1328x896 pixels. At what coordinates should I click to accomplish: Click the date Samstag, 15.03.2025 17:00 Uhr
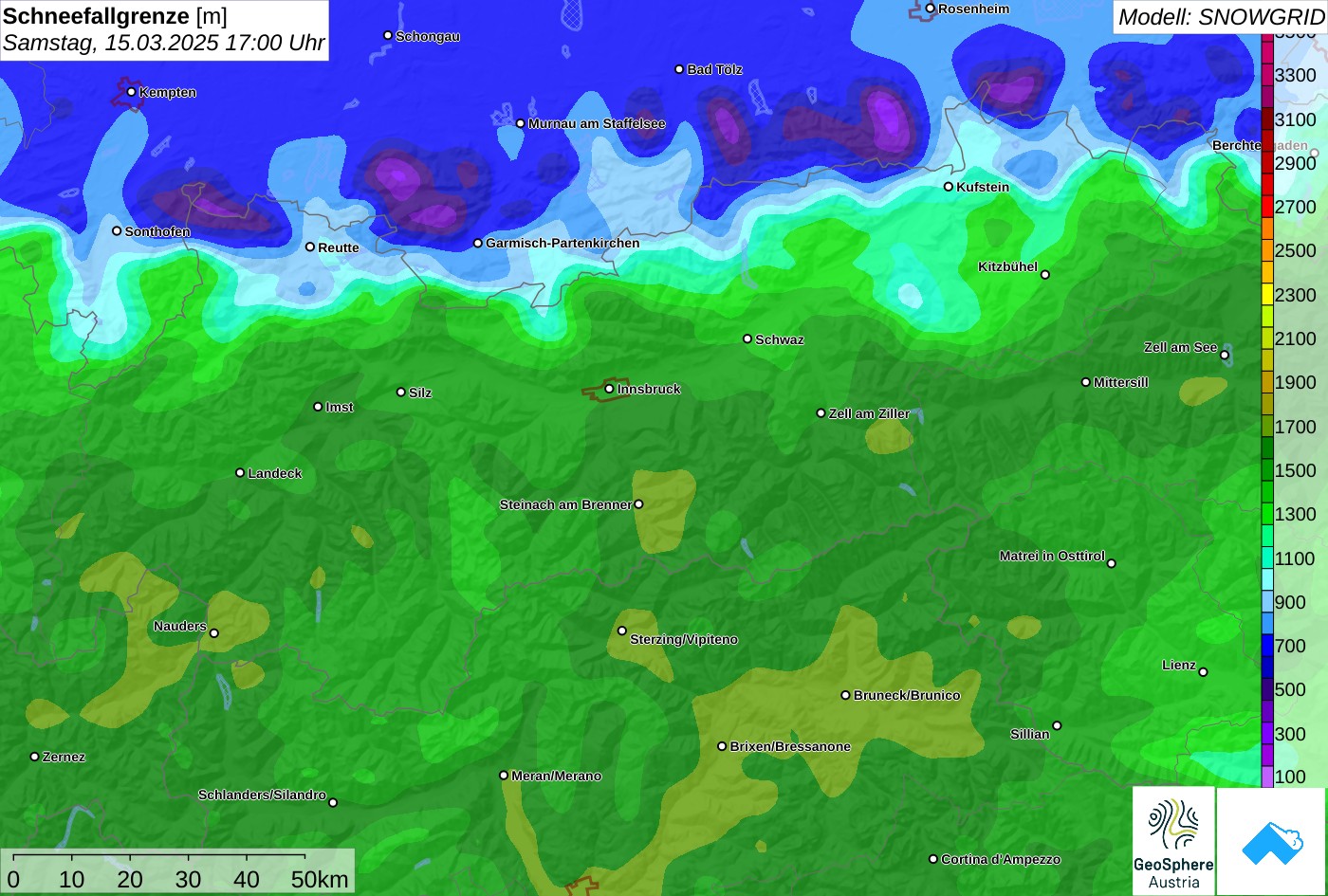163,44
